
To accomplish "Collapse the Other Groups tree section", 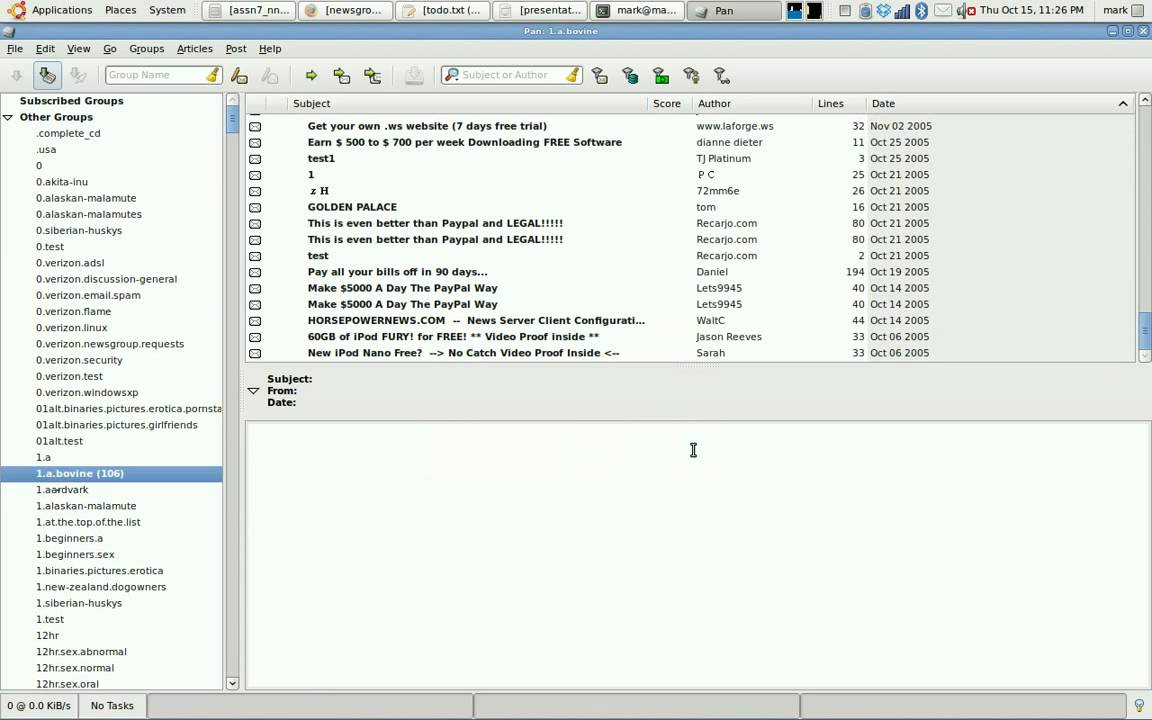I will click(8, 118).
